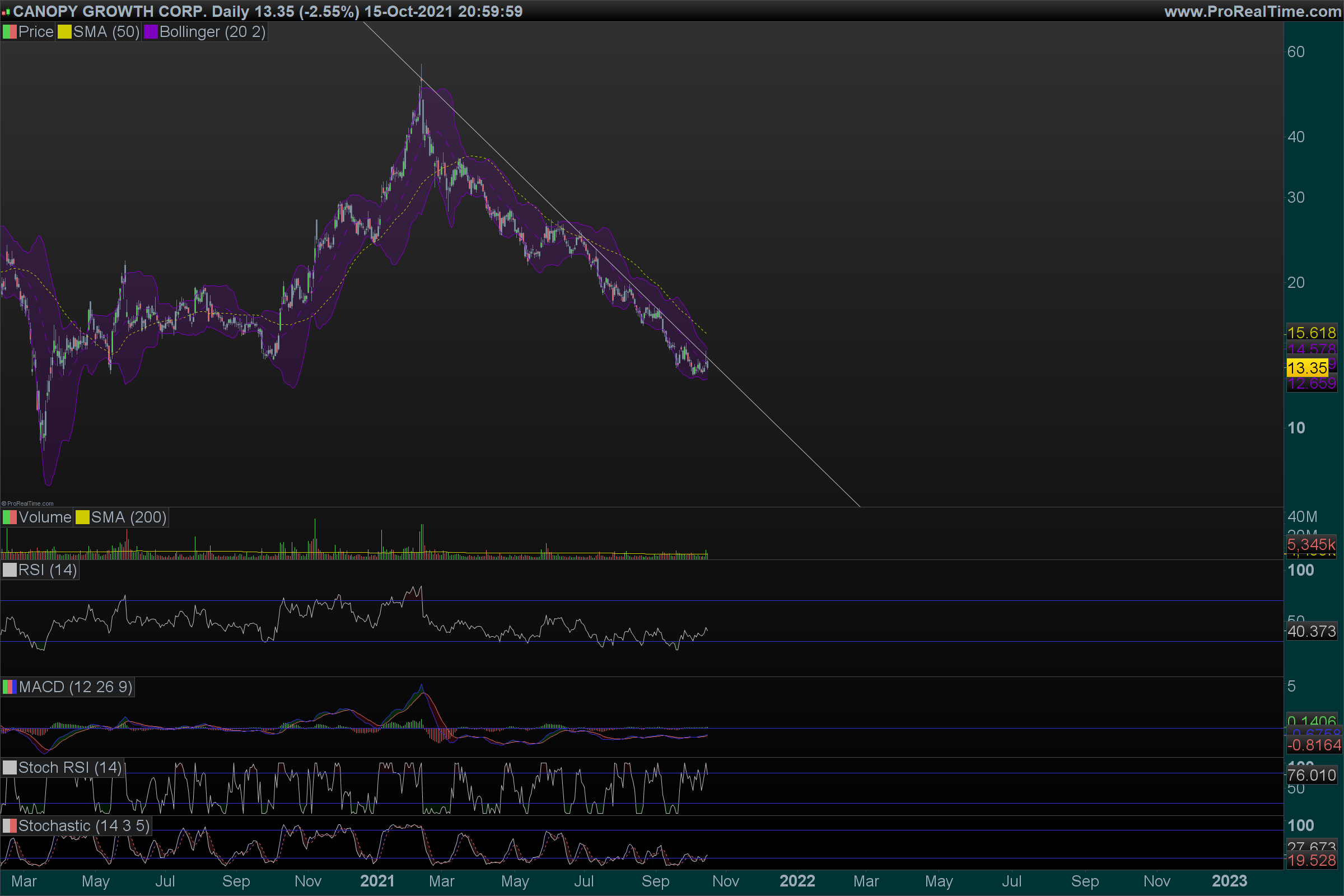This screenshot has height=896, width=1344.
Task: Click the 40.373 RSI value label
Action: click(x=1312, y=632)
